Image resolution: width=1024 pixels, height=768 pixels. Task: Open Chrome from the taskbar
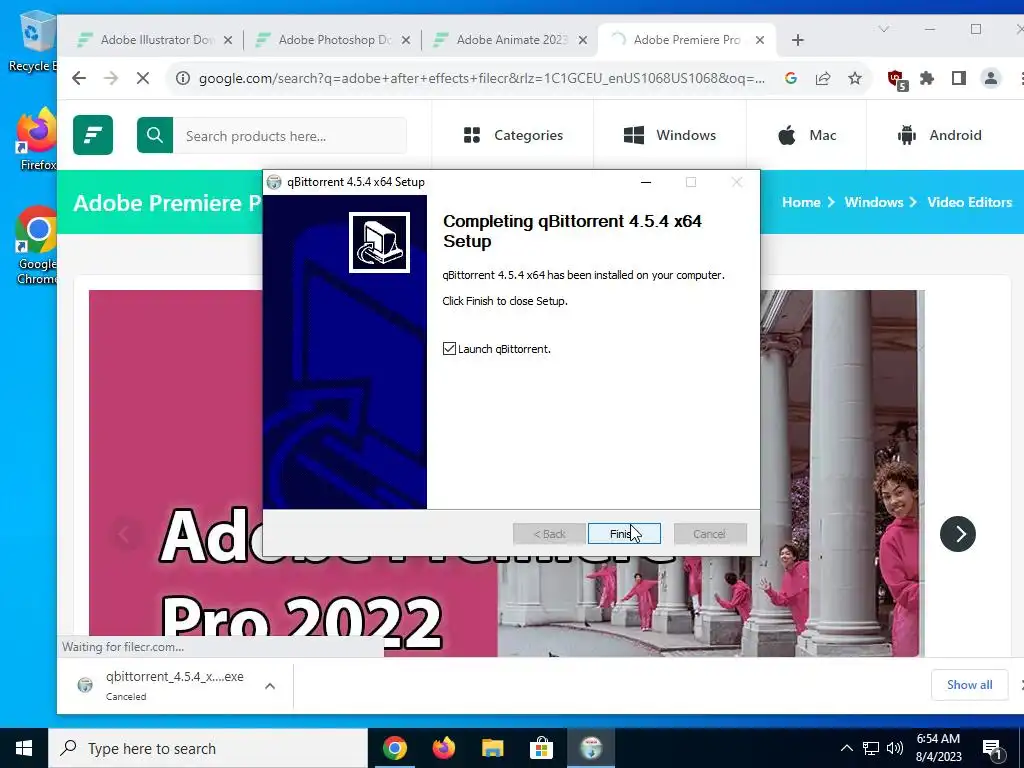tap(394, 748)
